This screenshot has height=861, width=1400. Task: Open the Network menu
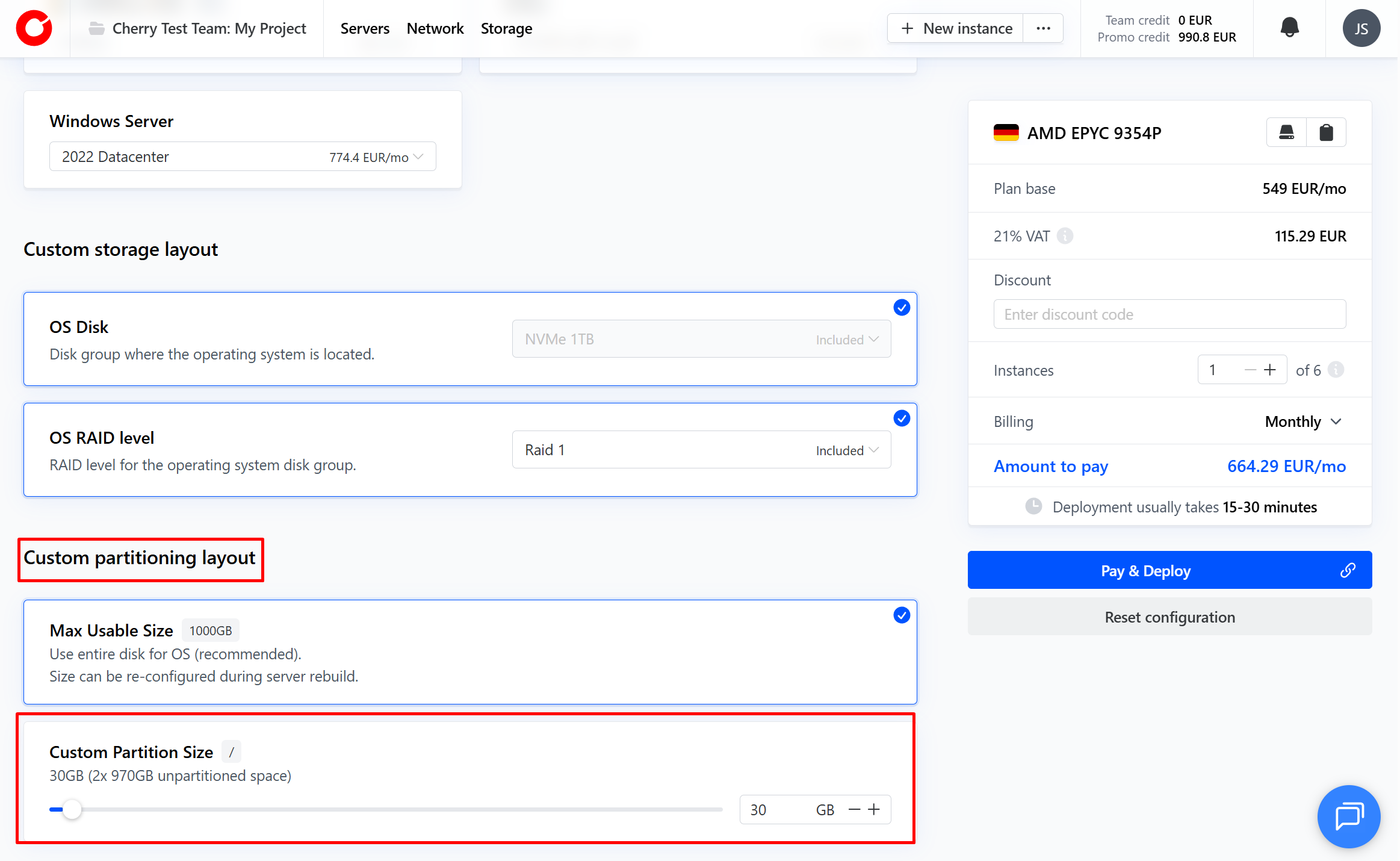(435, 28)
